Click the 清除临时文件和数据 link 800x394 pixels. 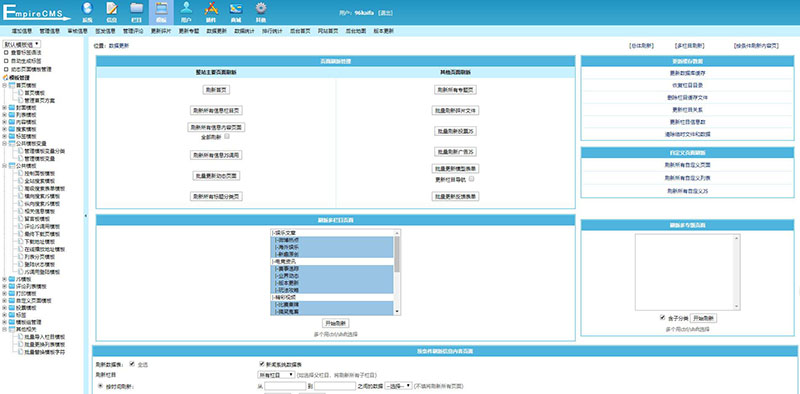687,134
